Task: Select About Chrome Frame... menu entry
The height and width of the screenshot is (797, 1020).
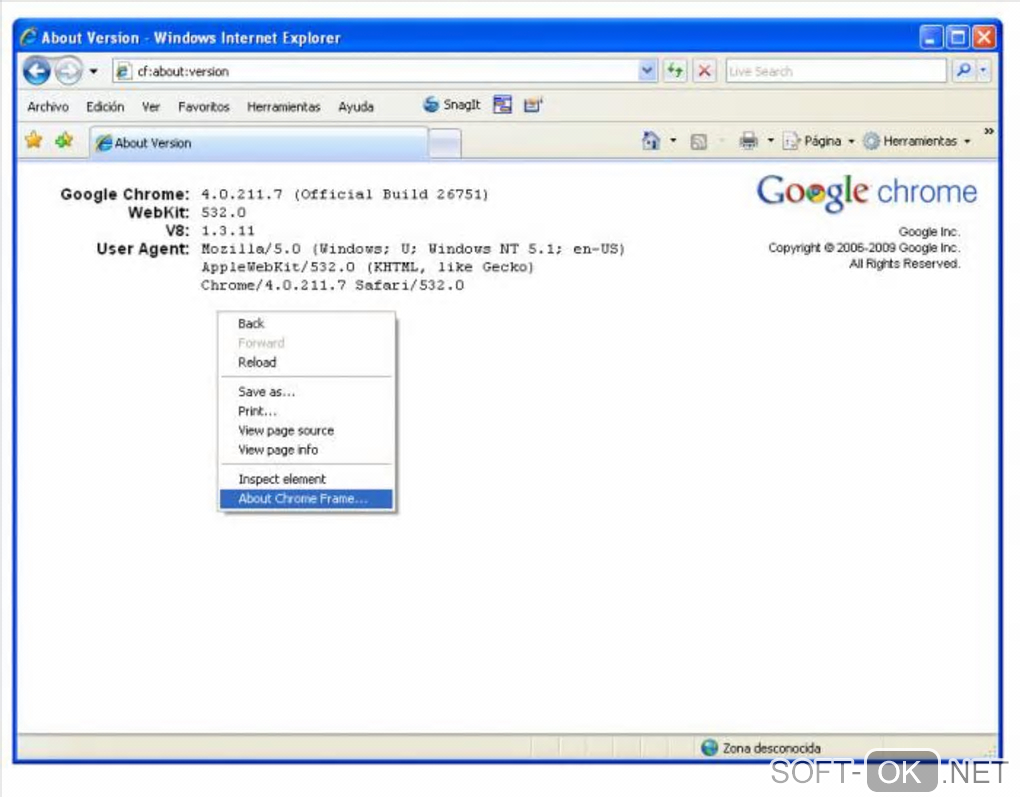Action: point(306,498)
